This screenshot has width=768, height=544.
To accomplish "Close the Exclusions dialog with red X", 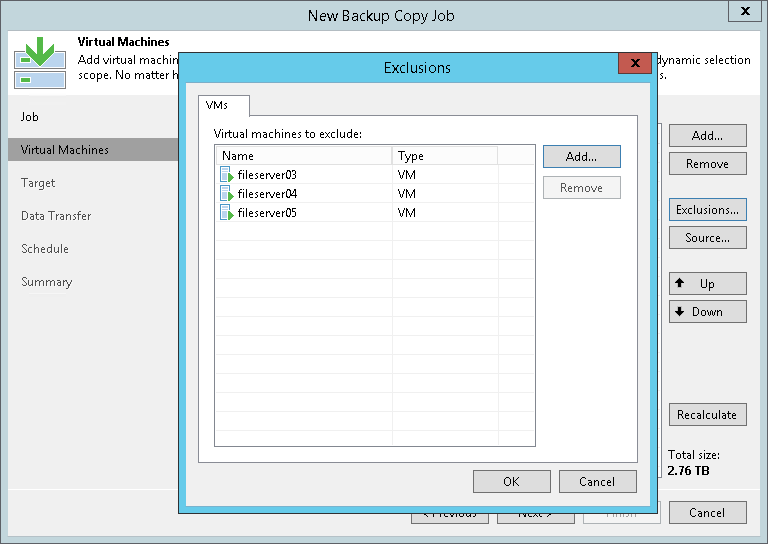I will [635, 63].
